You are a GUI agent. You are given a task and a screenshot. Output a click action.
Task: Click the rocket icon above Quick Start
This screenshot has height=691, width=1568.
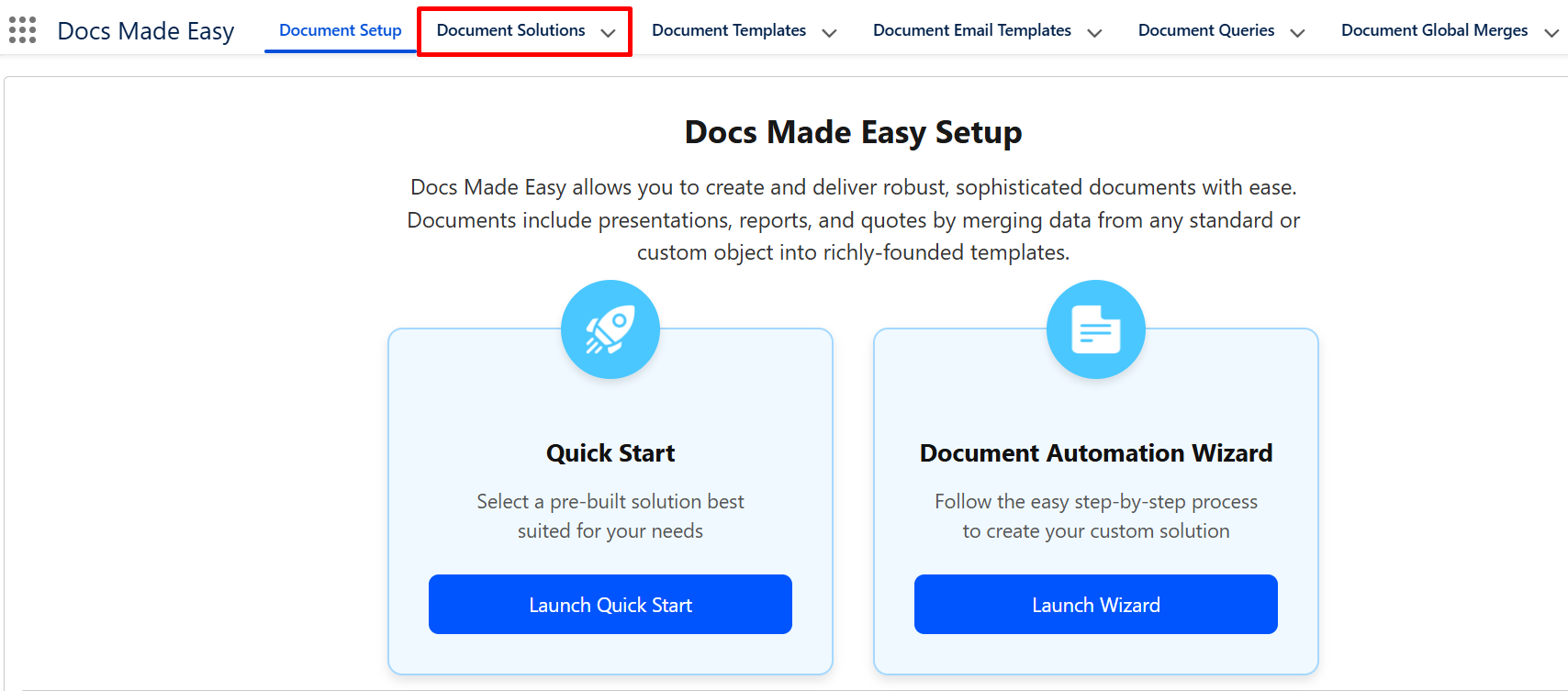coord(610,329)
